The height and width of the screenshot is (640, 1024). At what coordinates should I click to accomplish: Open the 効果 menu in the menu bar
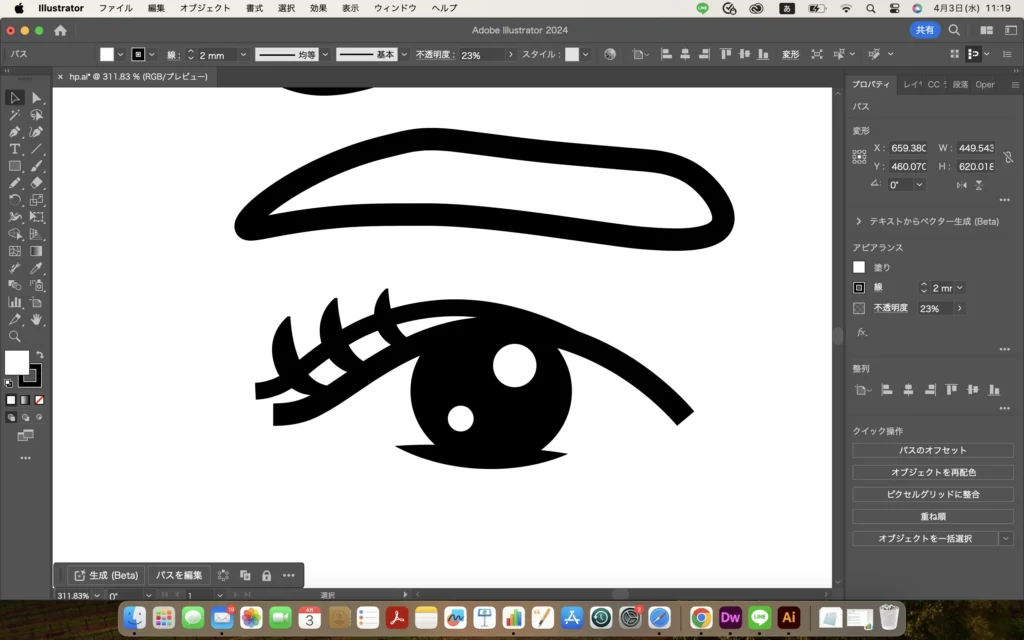pyautogui.click(x=318, y=8)
